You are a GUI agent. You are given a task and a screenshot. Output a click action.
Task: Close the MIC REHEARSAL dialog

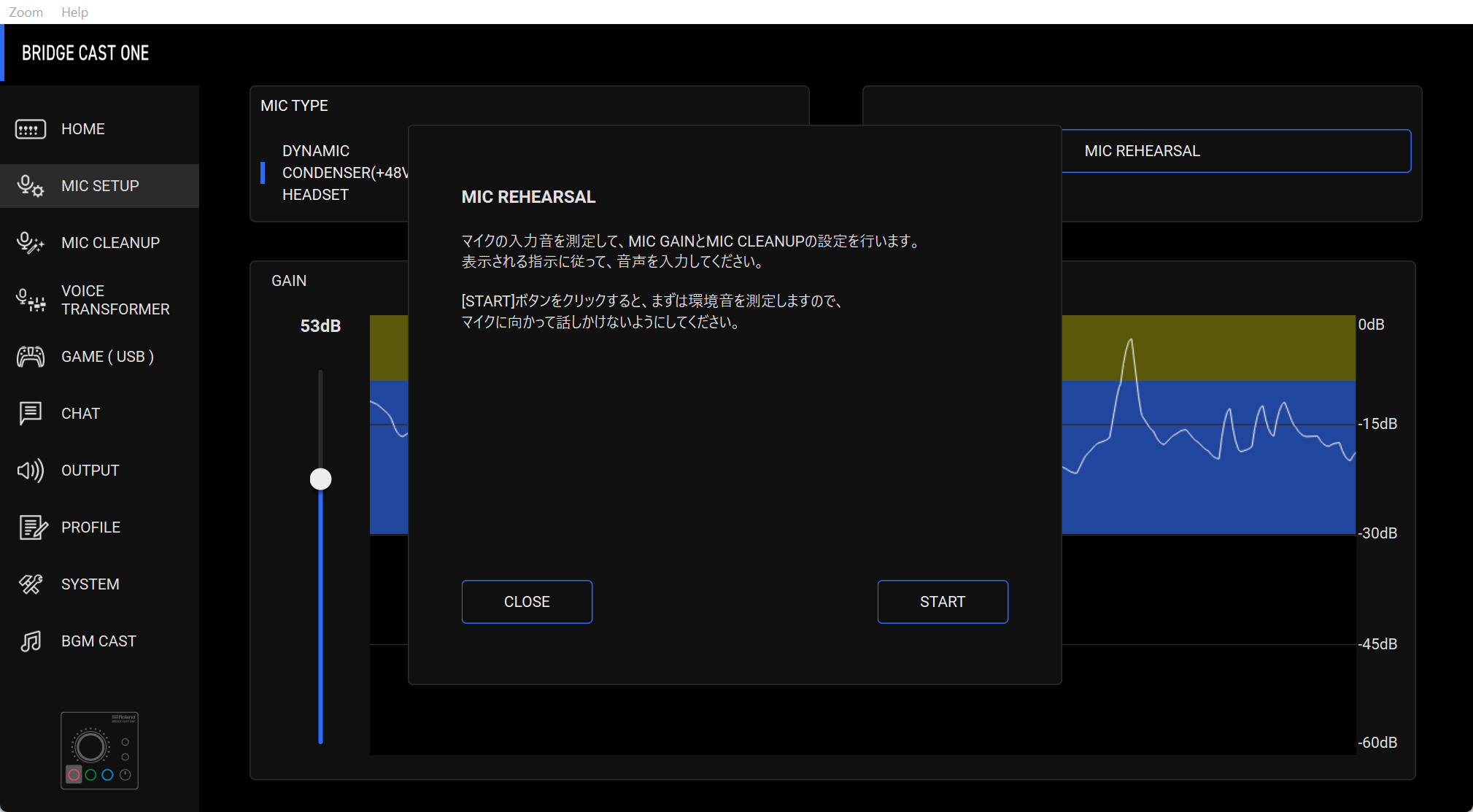(x=527, y=602)
